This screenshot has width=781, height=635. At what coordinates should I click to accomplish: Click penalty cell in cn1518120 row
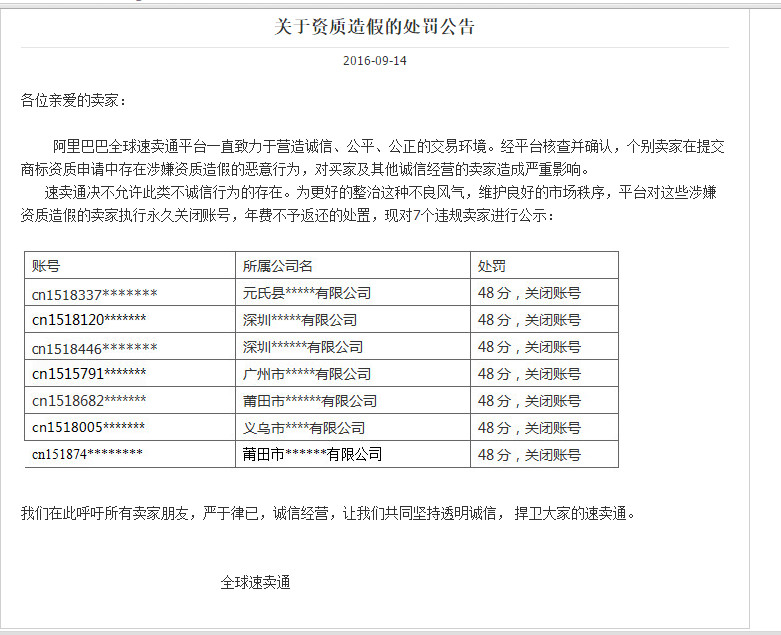point(544,319)
